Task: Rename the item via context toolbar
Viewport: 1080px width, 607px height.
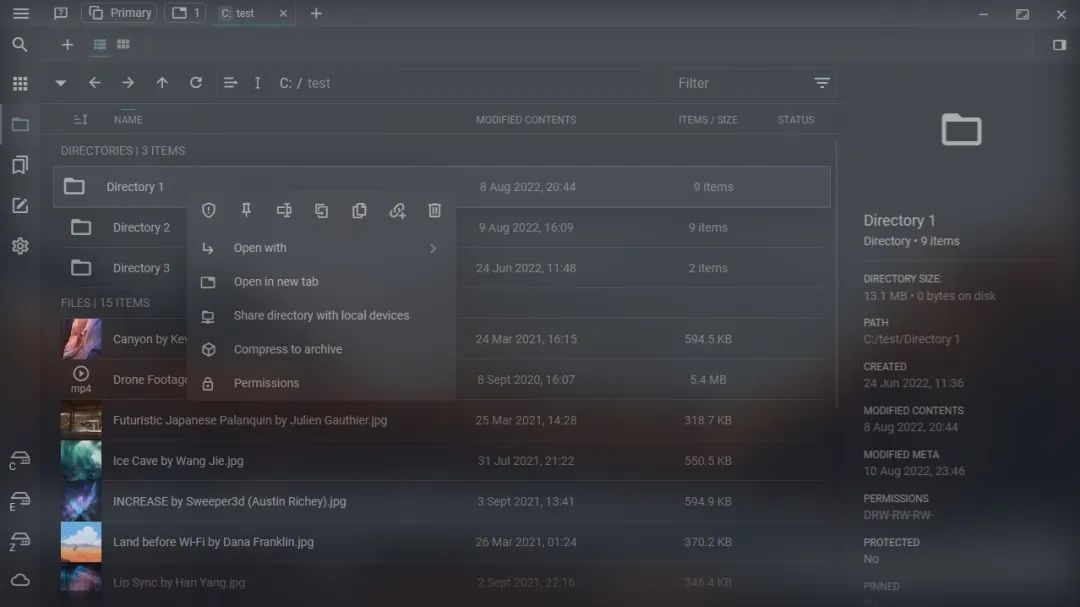Action: pos(284,210)
